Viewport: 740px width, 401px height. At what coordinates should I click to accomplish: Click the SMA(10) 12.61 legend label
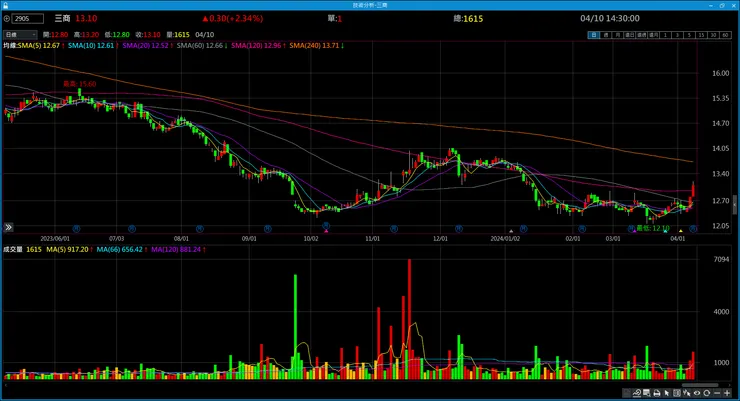pyautogui.click(x=91, y=46)
